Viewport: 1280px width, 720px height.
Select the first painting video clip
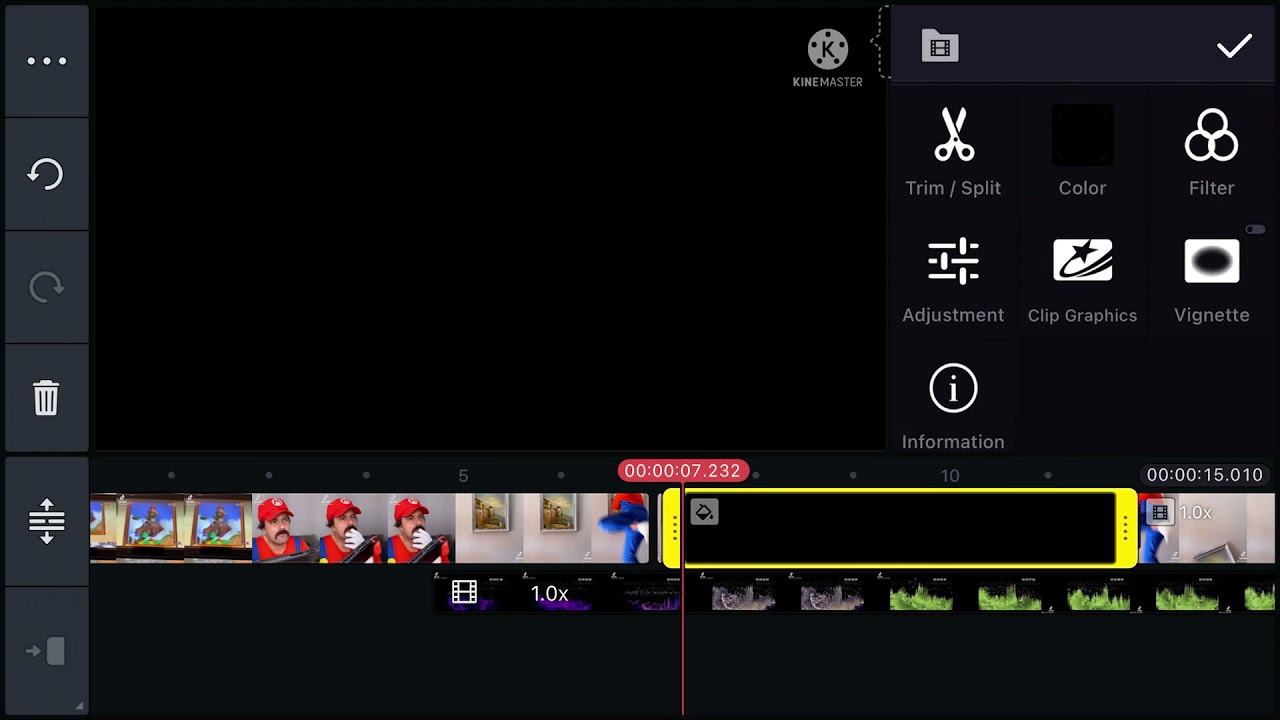(171, 528)
